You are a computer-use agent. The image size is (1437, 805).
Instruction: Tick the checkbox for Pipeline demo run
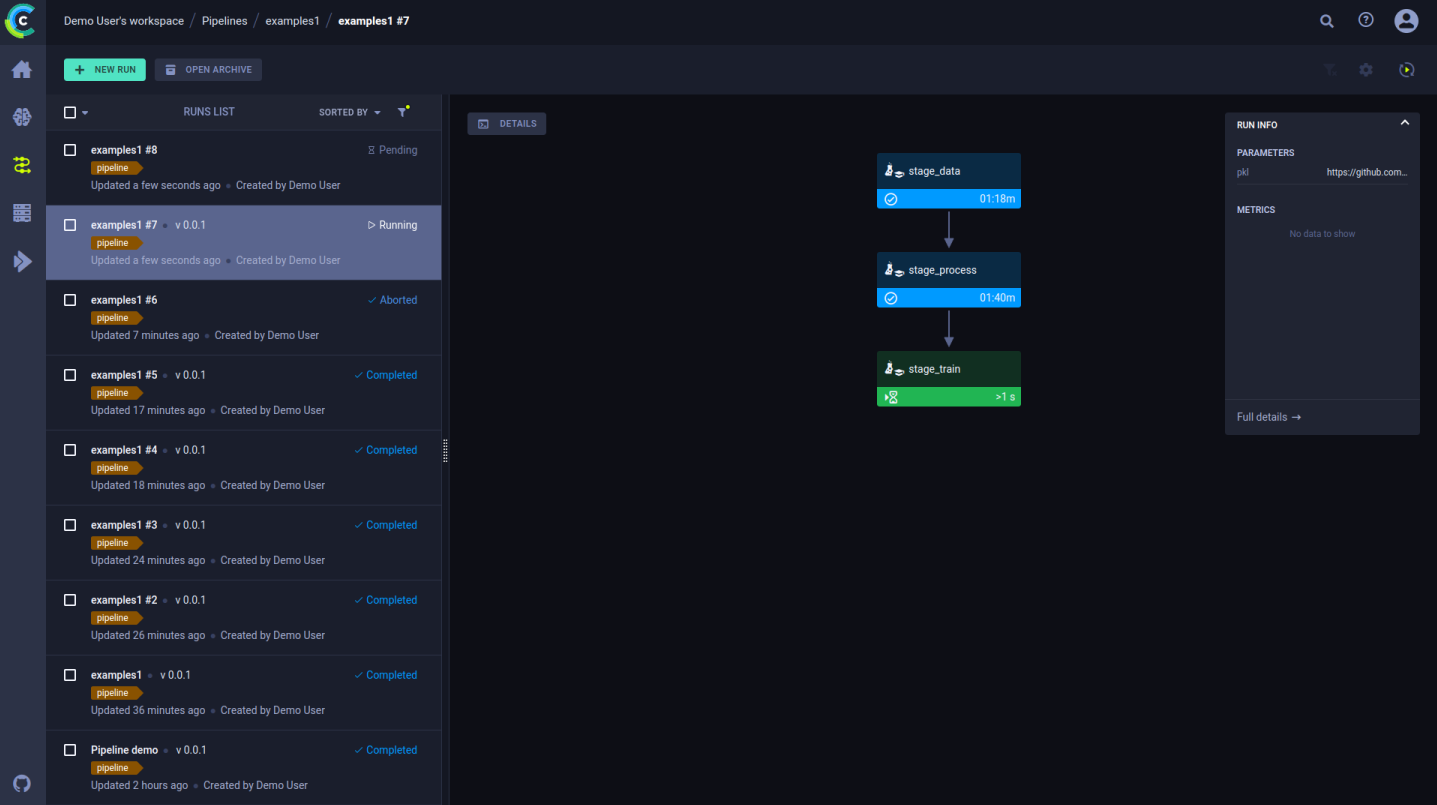click(70, 750)
